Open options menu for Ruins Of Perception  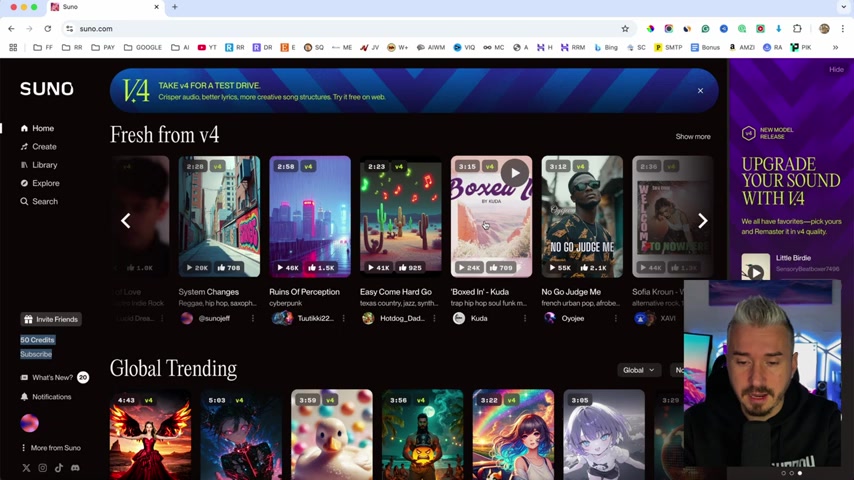344,318
